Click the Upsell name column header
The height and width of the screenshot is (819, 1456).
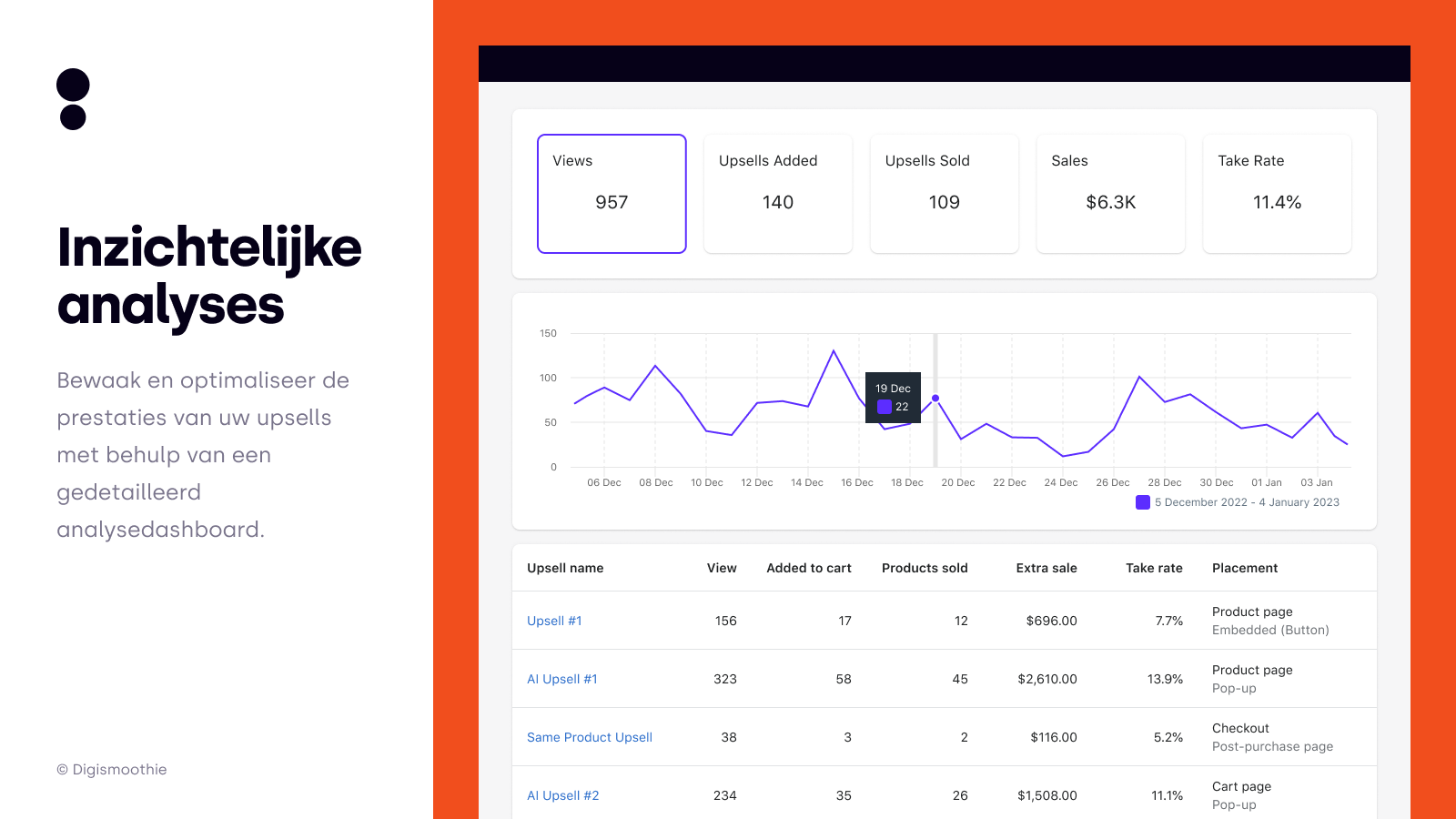565,568
